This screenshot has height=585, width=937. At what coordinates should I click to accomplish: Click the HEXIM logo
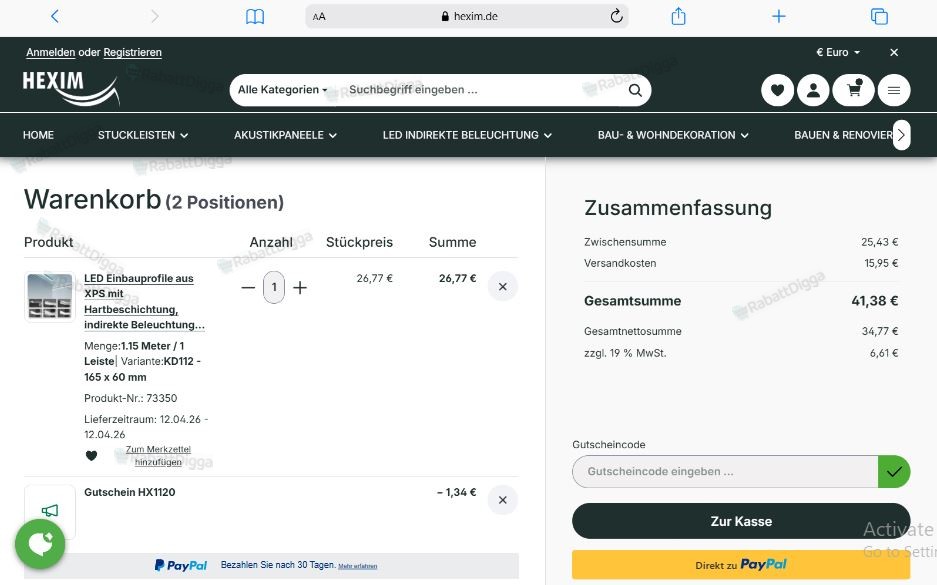[x=71, y=88]
